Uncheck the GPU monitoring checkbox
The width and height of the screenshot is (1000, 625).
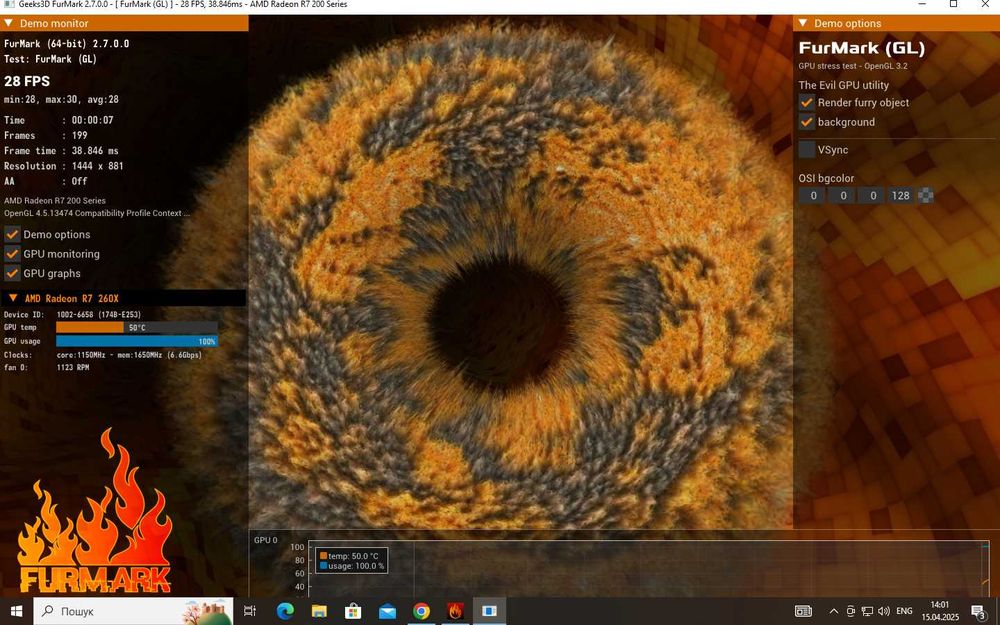coord(12,254)
